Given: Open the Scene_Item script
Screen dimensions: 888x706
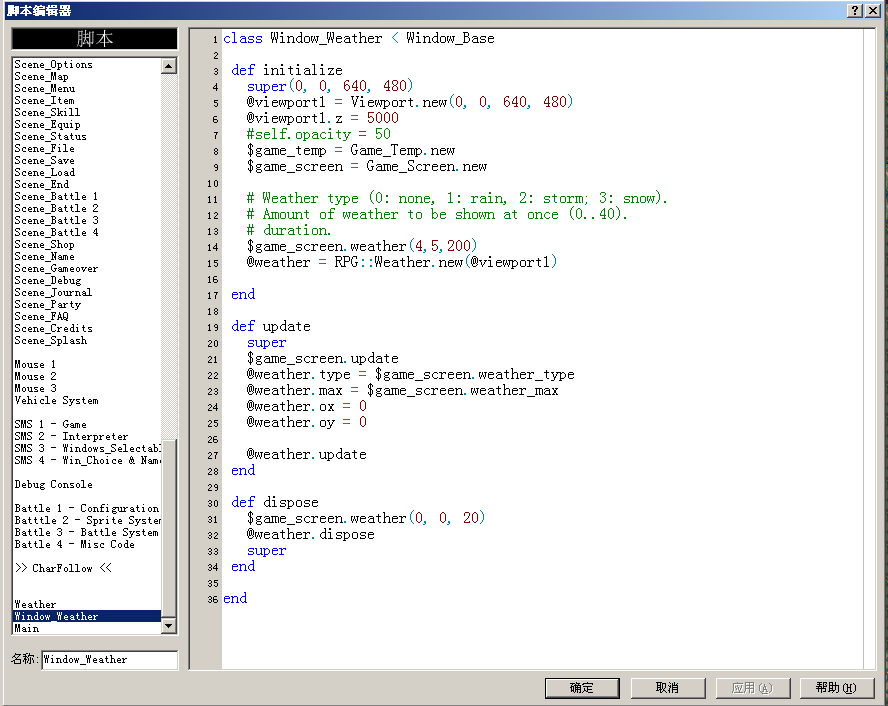Looking at the screenshot, I should [44, 100].
